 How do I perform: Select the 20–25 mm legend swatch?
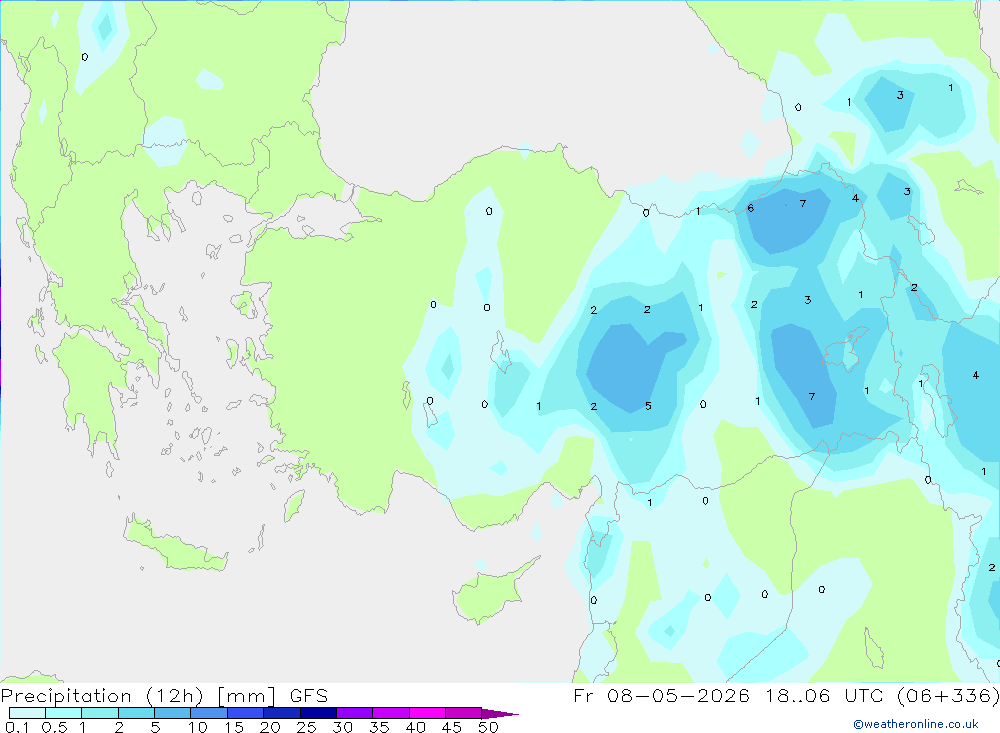[x=282, y=713]
